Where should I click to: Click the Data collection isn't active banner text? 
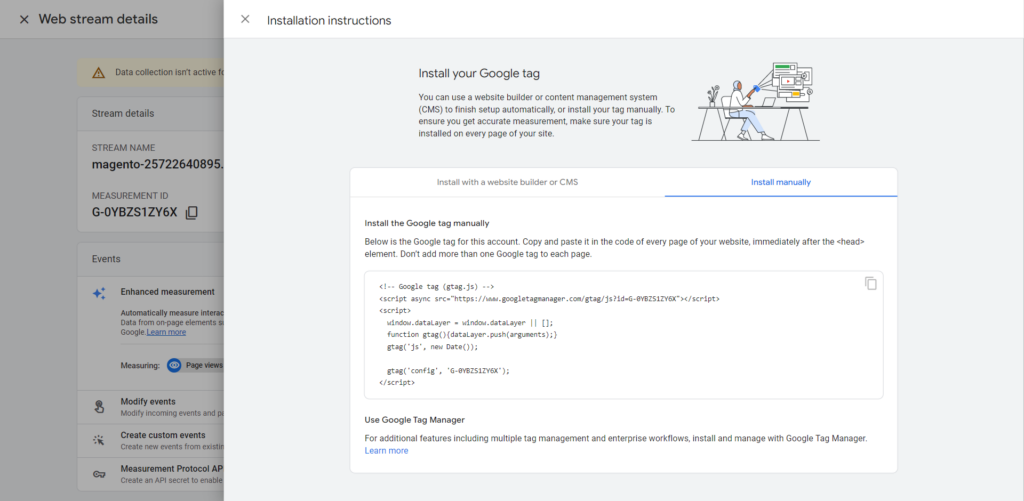pyautogui.click(x=170, y=73)
